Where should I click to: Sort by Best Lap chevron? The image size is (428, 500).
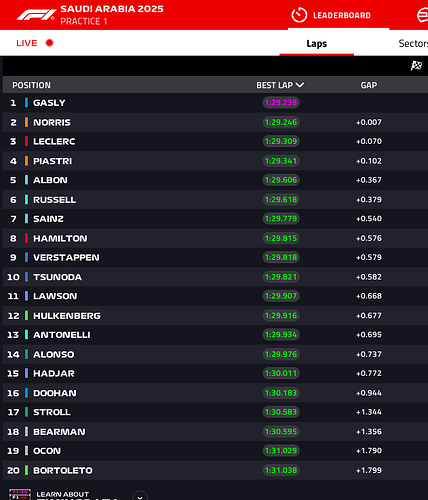point(300,85)
